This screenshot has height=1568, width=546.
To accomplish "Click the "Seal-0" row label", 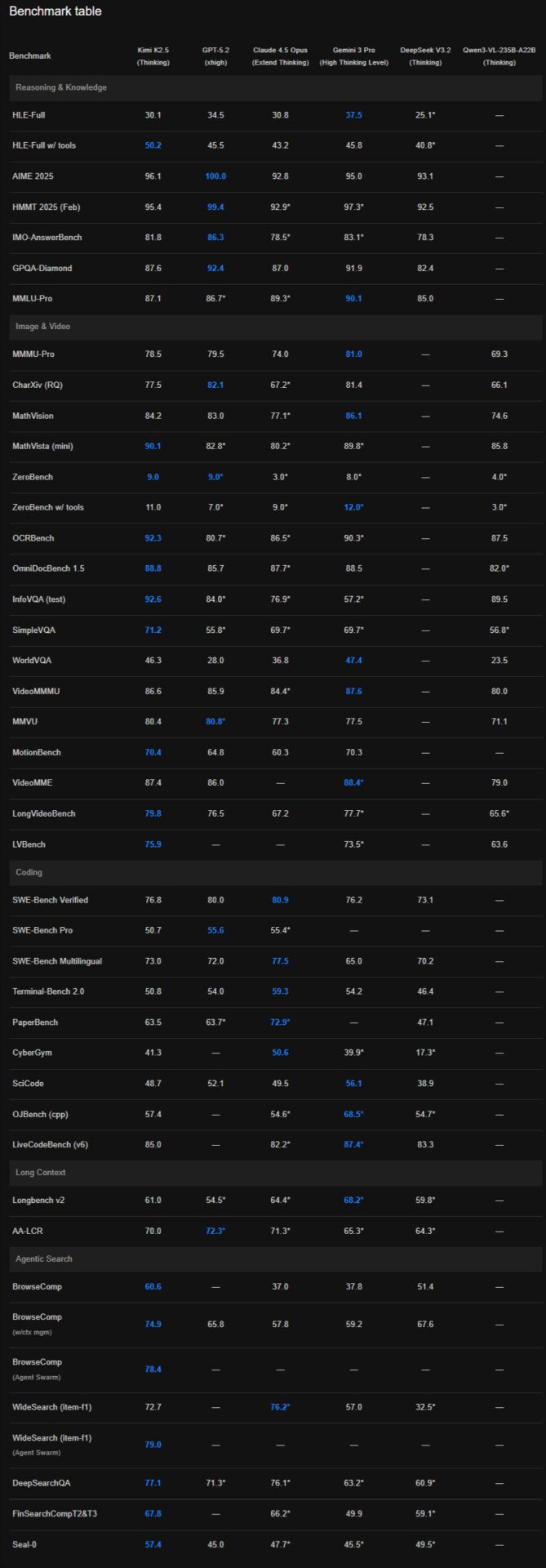I will pos(24,1545).
